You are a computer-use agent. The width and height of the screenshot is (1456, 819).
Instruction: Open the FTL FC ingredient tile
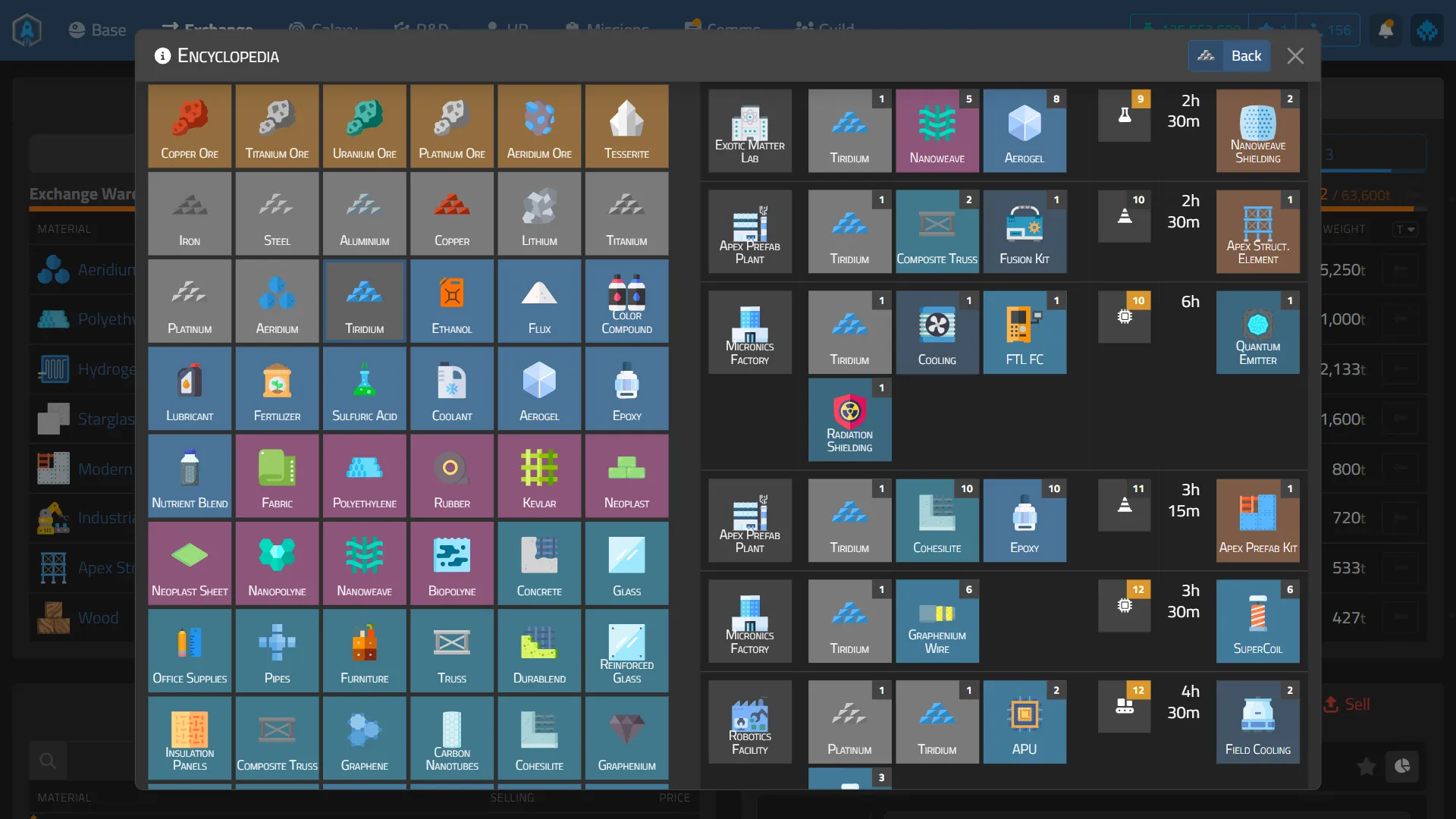1025,332
